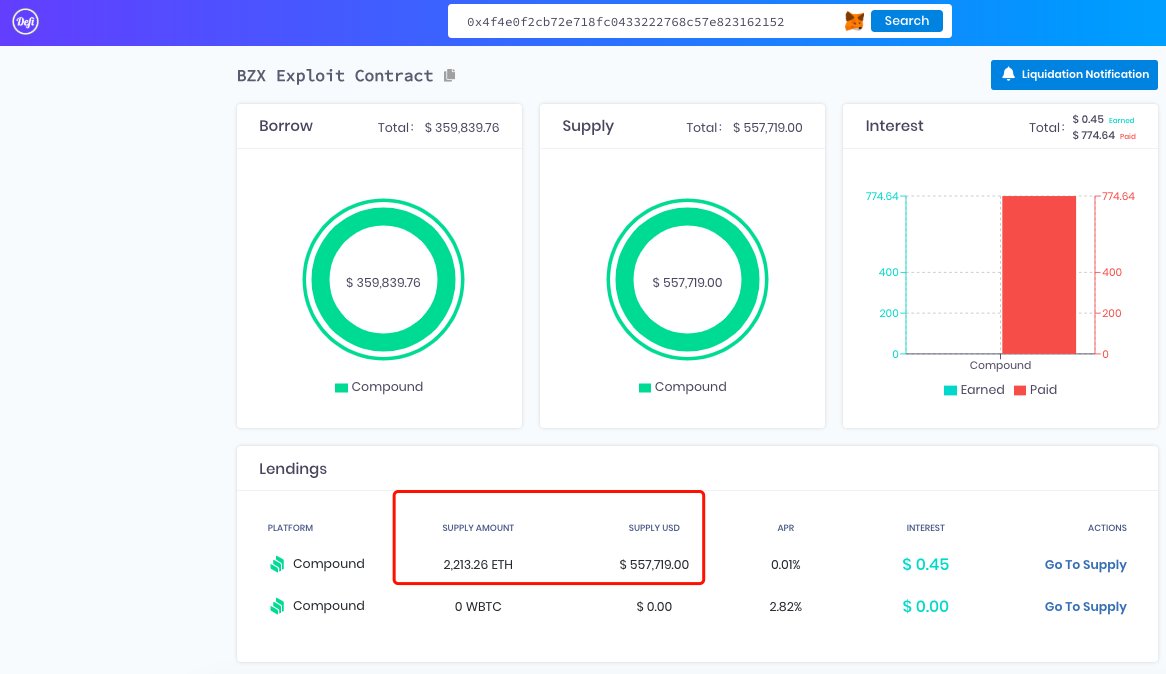Click the $ 0.00 interest value in Lendings
This screenshot has height=674, width=1166.
coord(926,606)
